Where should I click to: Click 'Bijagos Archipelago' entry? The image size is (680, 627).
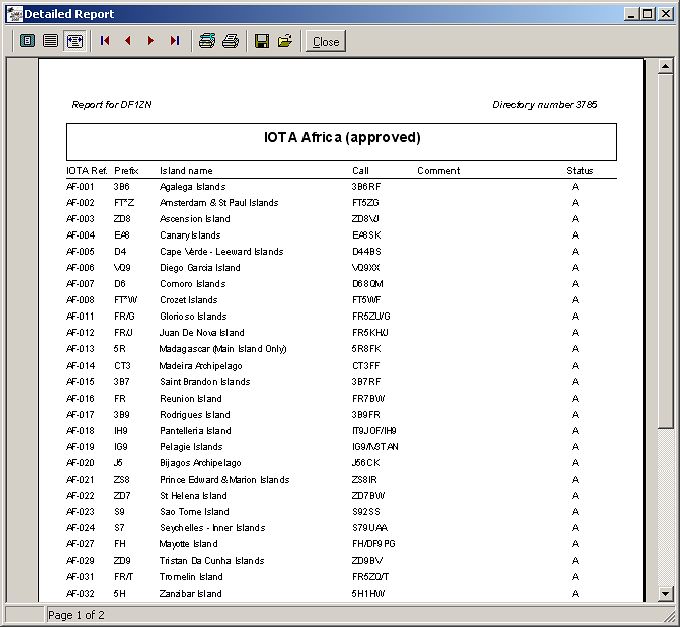tap(201, 463)
